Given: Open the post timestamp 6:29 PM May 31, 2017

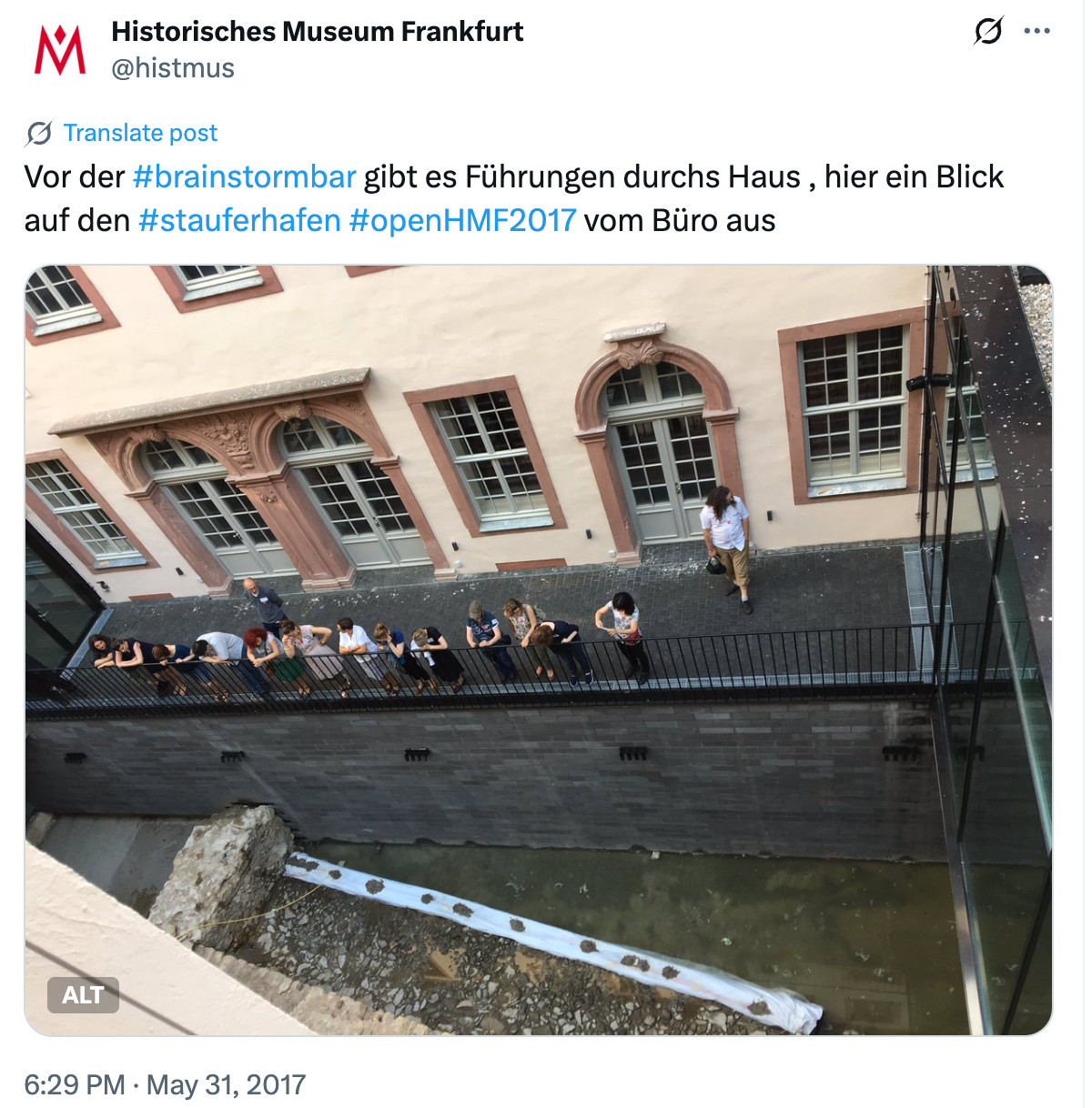Looking at the screenshot, I should 165,1084.
